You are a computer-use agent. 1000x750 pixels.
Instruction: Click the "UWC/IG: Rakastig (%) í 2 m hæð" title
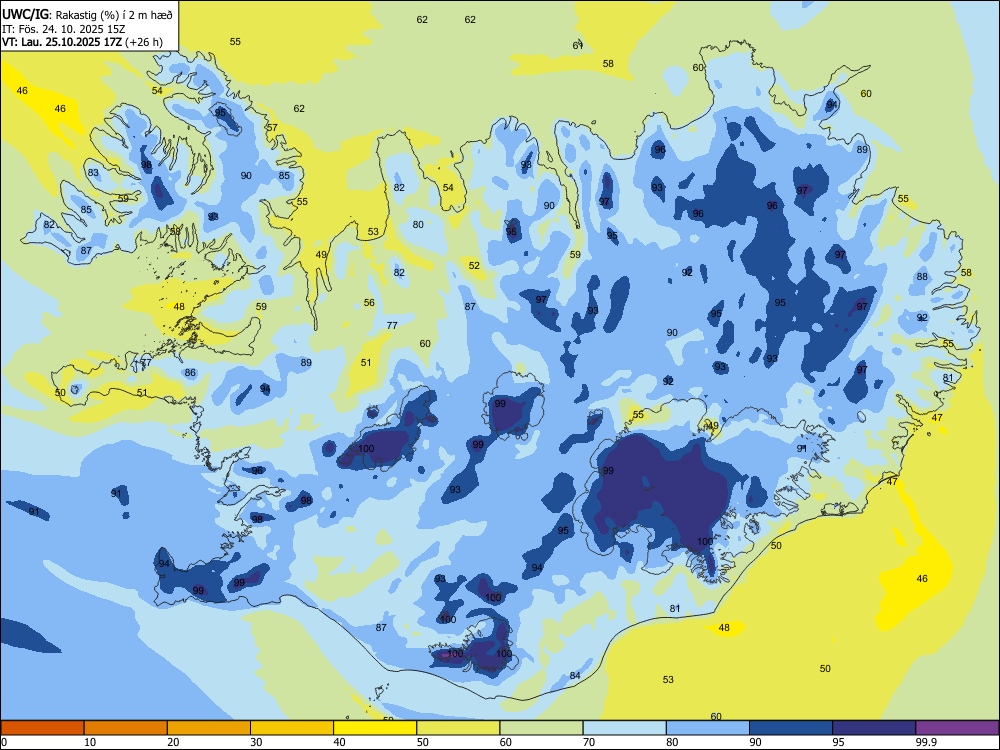point(87,13)
